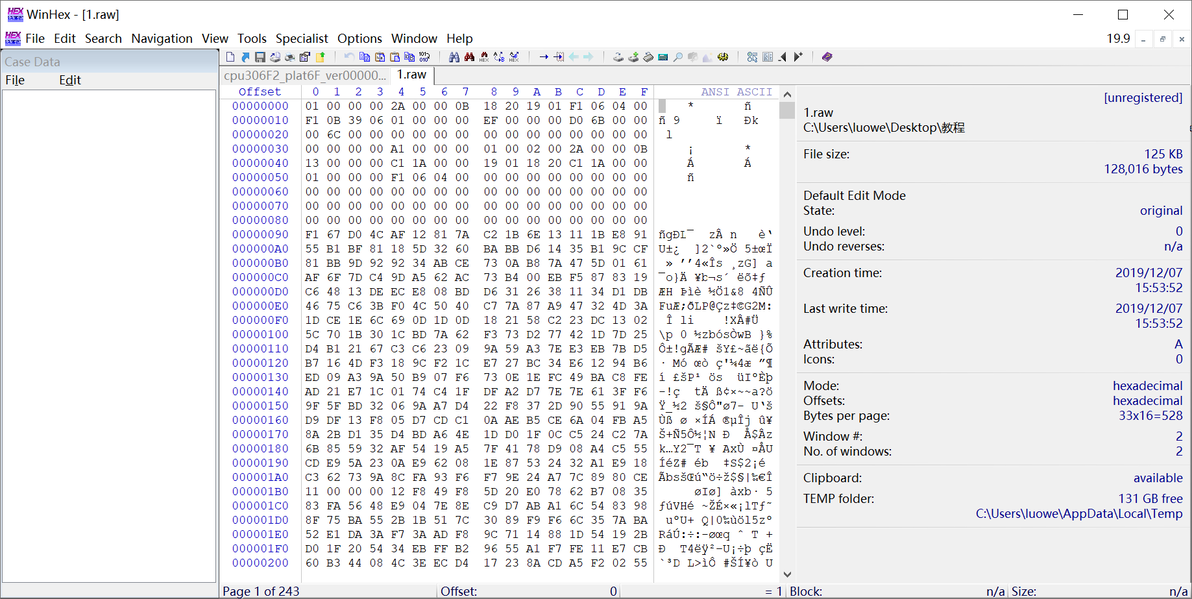Click the offset row 00000200

coord(260,563)
